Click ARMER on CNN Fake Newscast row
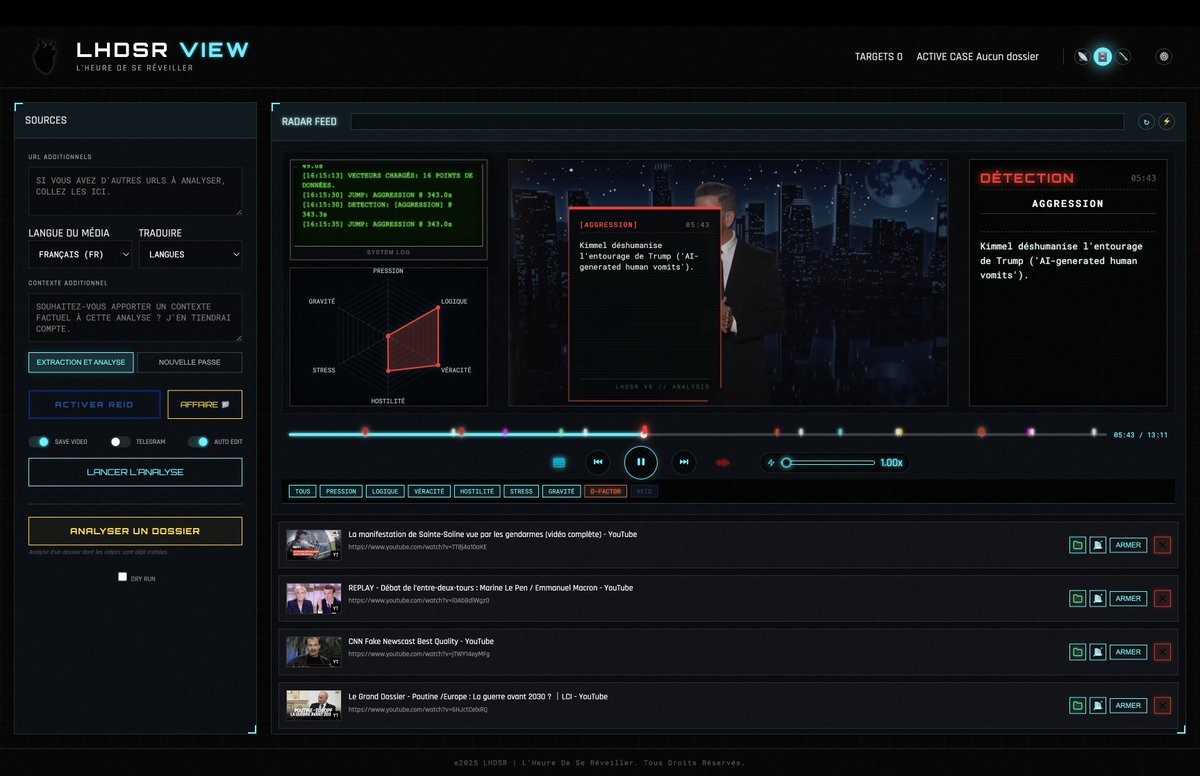Image resolution: width=1200 pixels, height=776 pixels. tap(1128, 652)
